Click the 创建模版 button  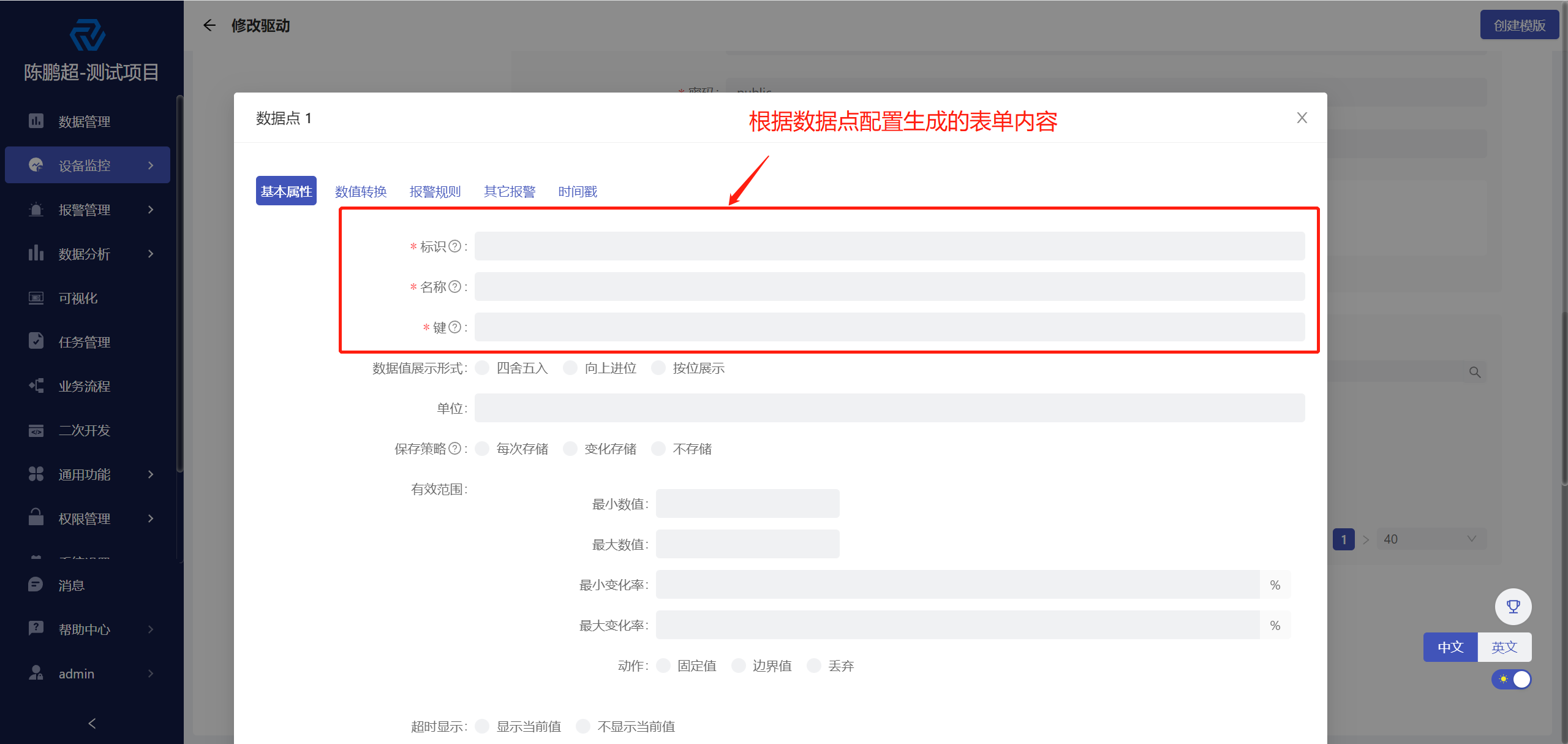point(1519,25)
